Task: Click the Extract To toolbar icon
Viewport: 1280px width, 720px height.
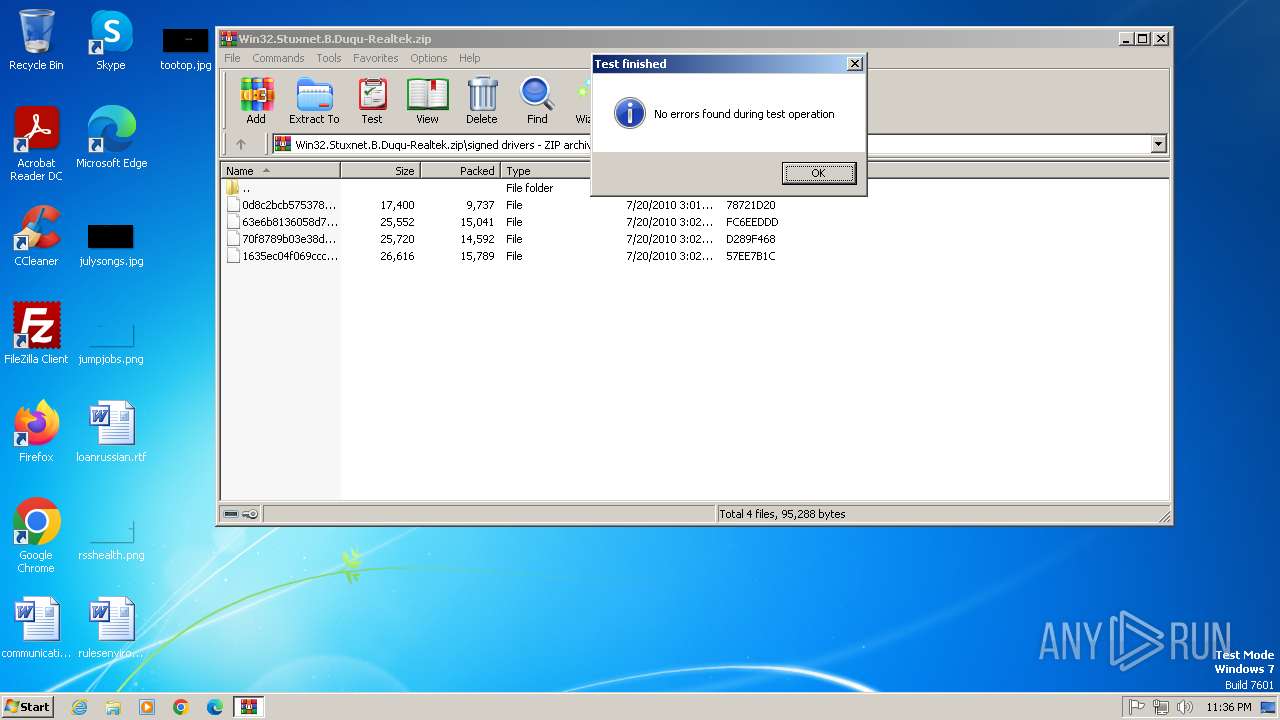Action: pos(314,101)
